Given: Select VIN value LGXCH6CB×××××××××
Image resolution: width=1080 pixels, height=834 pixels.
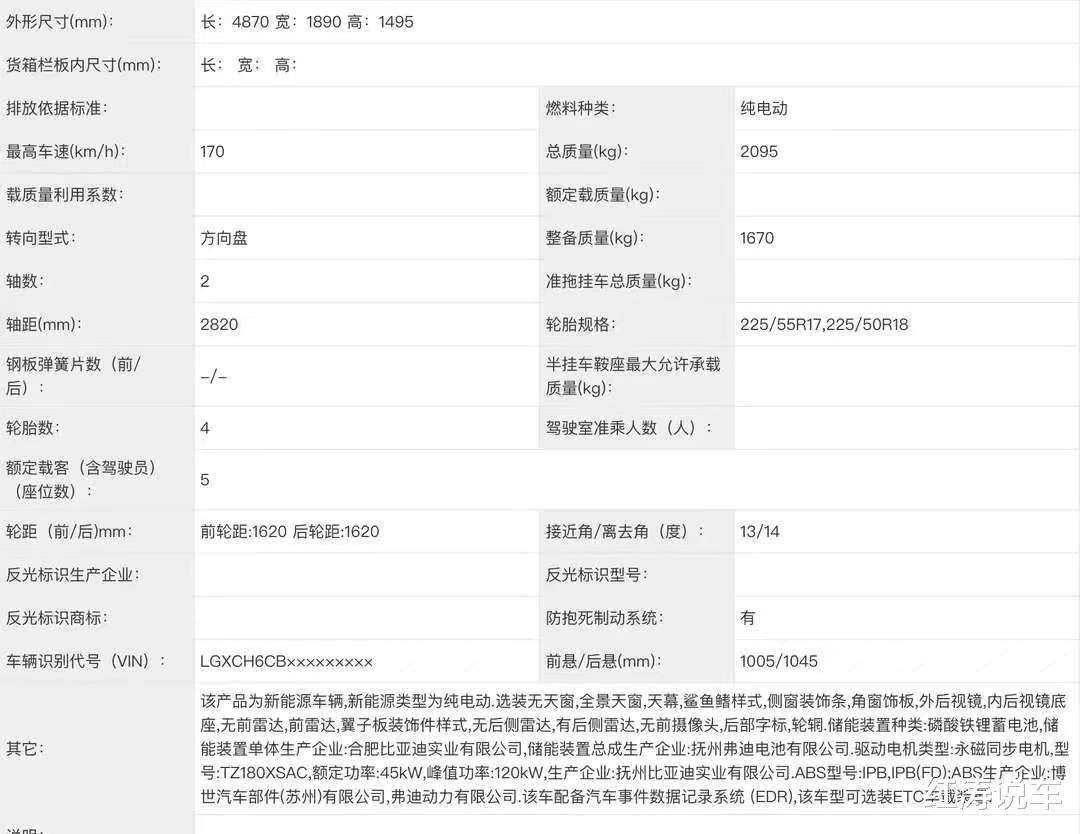Looking at the screenshot, I should tap(287, 662).
